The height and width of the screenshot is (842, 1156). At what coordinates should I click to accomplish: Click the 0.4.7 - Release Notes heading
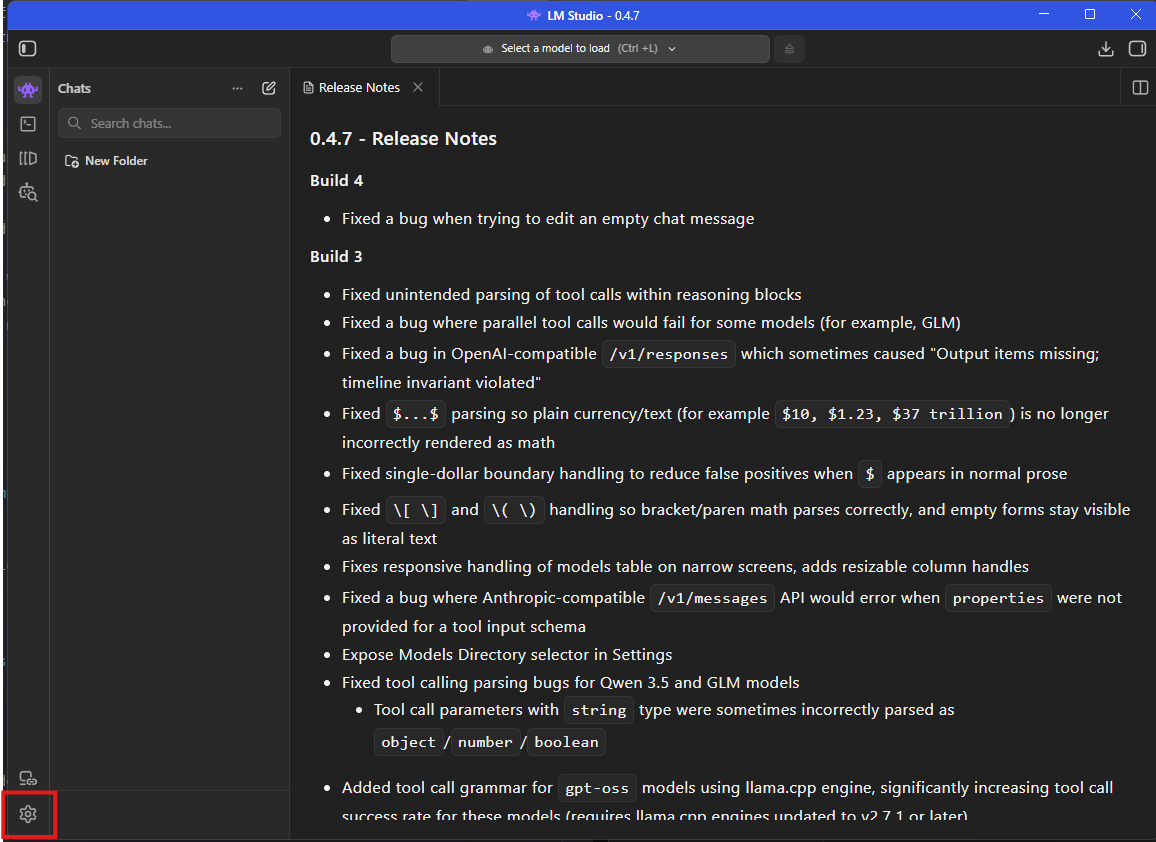[x=403, y=139]
